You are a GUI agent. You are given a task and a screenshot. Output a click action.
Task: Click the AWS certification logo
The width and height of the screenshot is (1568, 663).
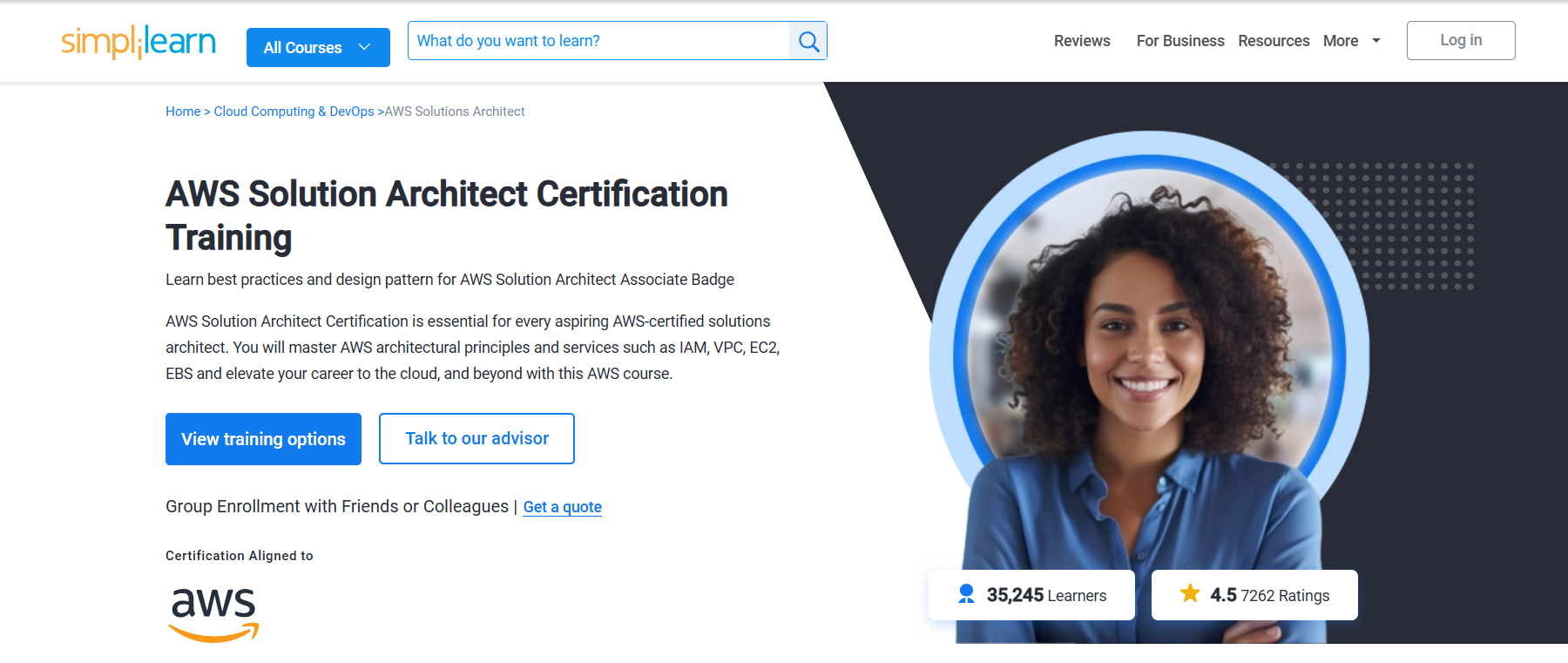pyautogui.click(x=213, y=614)
